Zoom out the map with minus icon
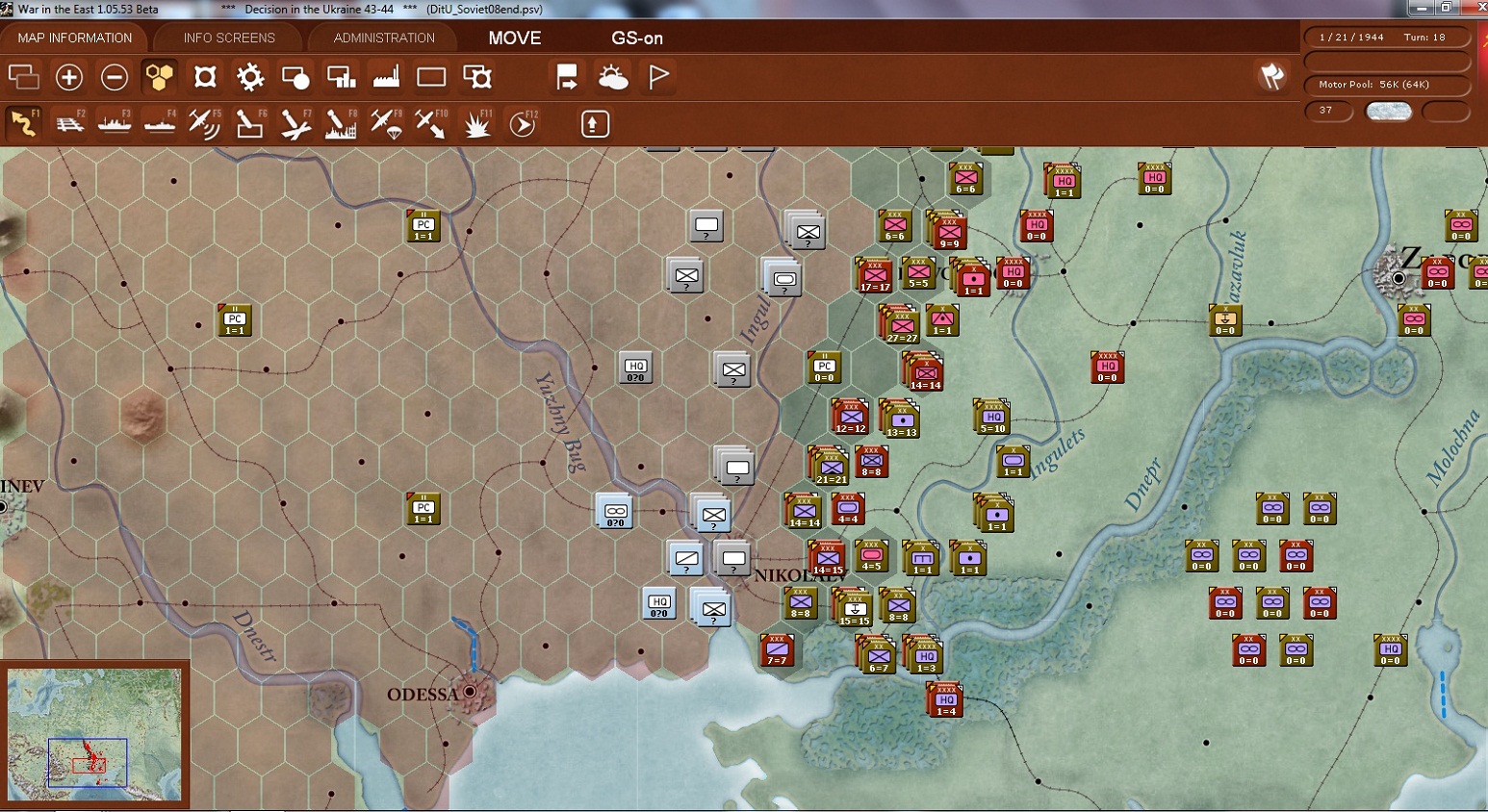 (x=115, y=77)
